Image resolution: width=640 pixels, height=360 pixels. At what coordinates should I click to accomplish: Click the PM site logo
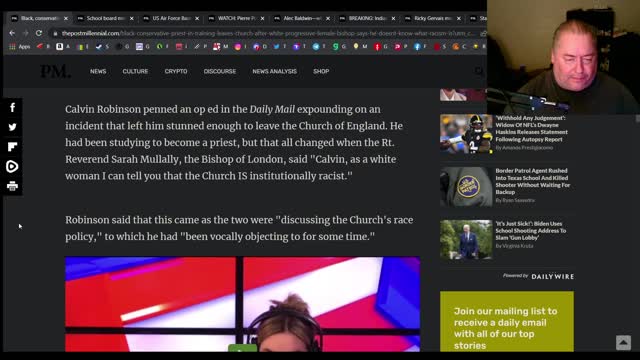pos(55,71)
